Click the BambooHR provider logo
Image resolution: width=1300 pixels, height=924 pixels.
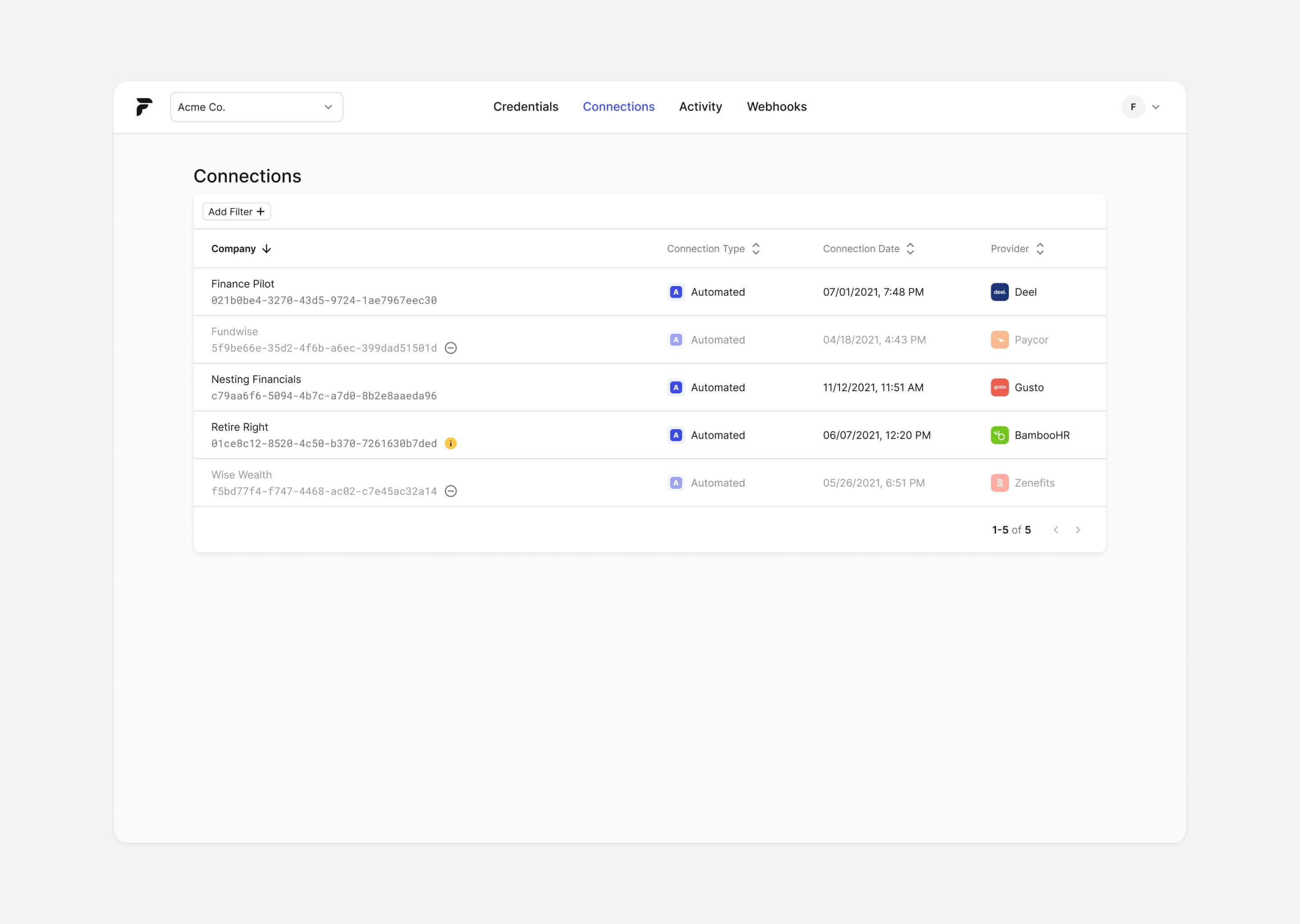[999, 435]
